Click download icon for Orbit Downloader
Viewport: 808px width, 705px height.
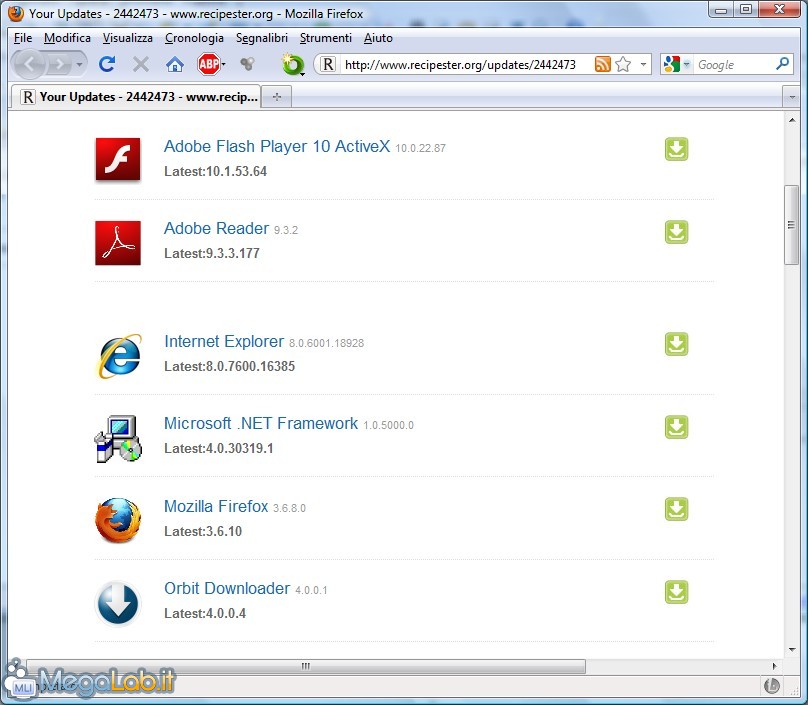coord(676,592)
